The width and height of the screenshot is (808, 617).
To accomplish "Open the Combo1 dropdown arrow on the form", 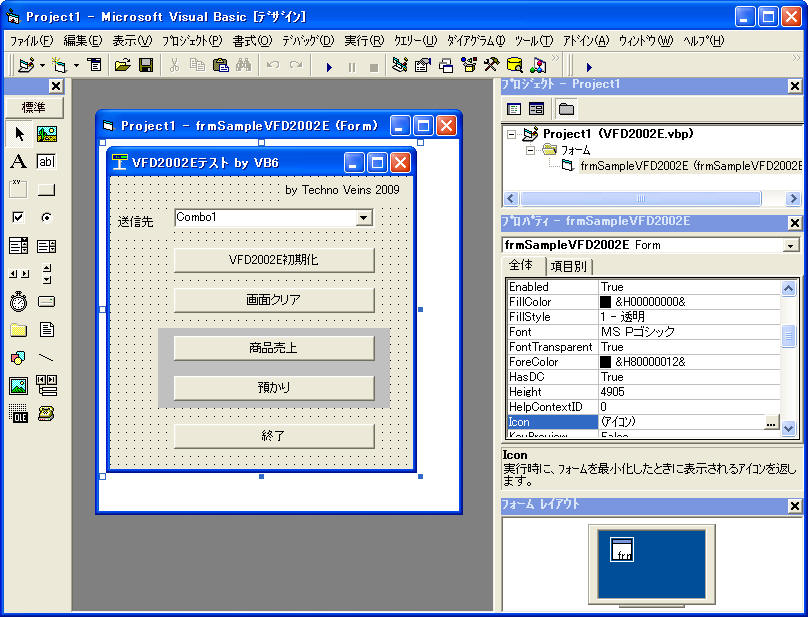I will (363, 218).
